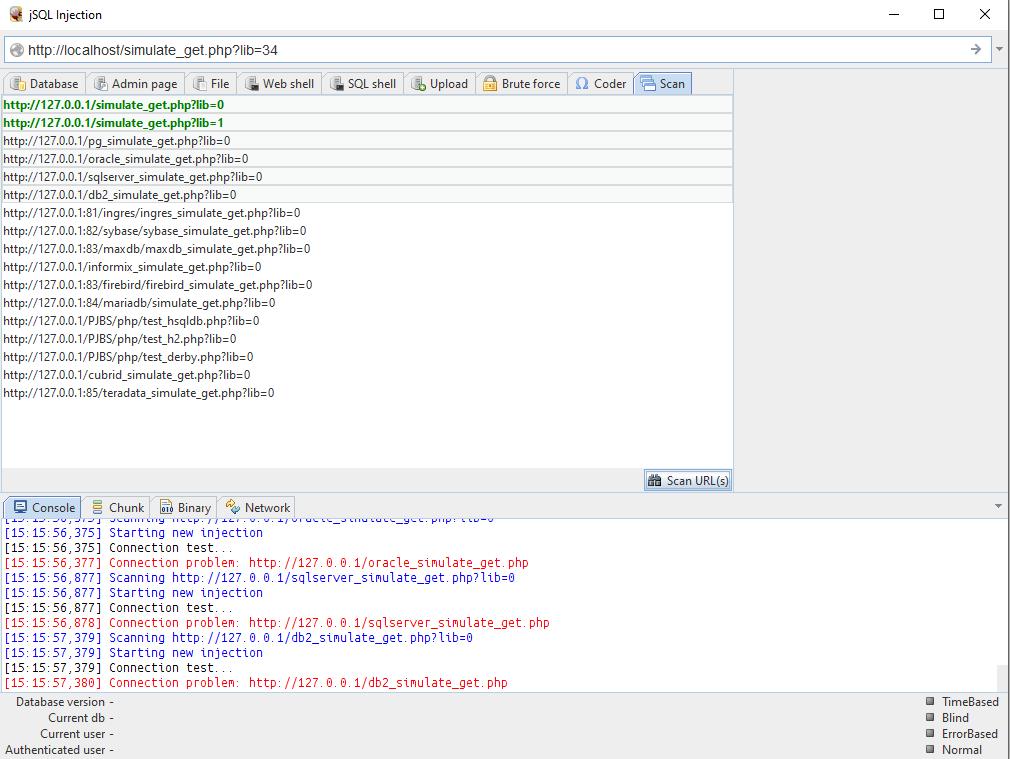Viewport: 1010px width, 759px height.
Task: Collapse the bottom console panel arrow
Action: pos(998,507)
